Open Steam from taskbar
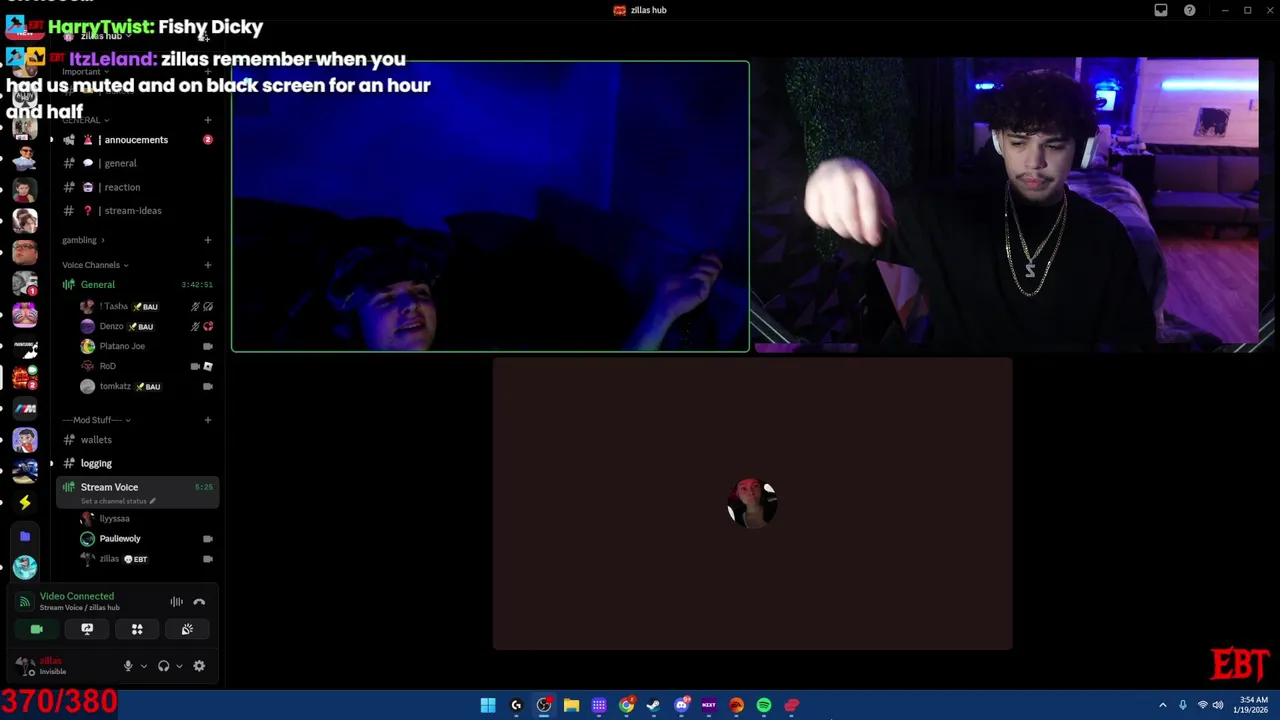The width and height of the screenshot is (1280, 720). 654,705
